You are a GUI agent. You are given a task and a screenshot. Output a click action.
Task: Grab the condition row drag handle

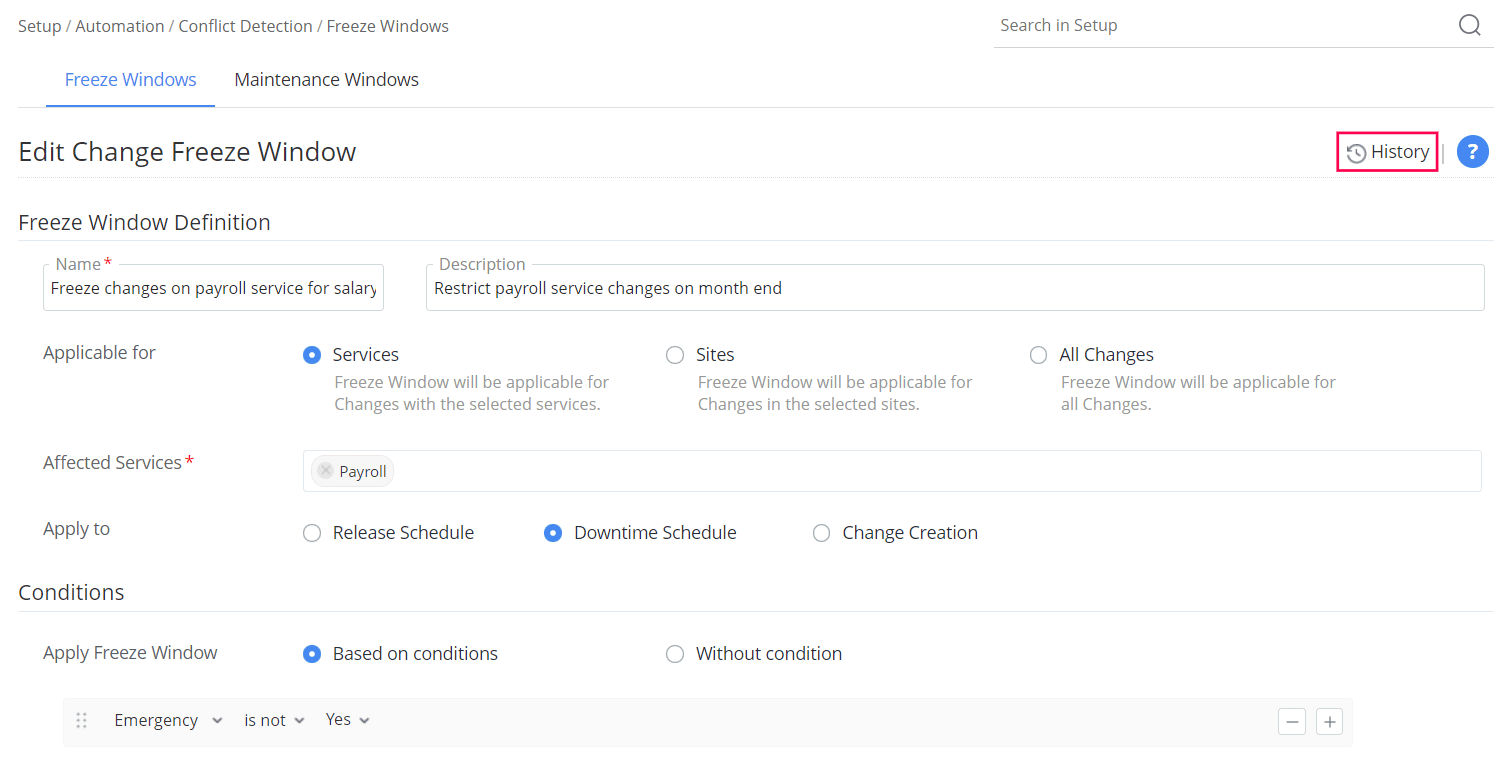click(82, 720)
